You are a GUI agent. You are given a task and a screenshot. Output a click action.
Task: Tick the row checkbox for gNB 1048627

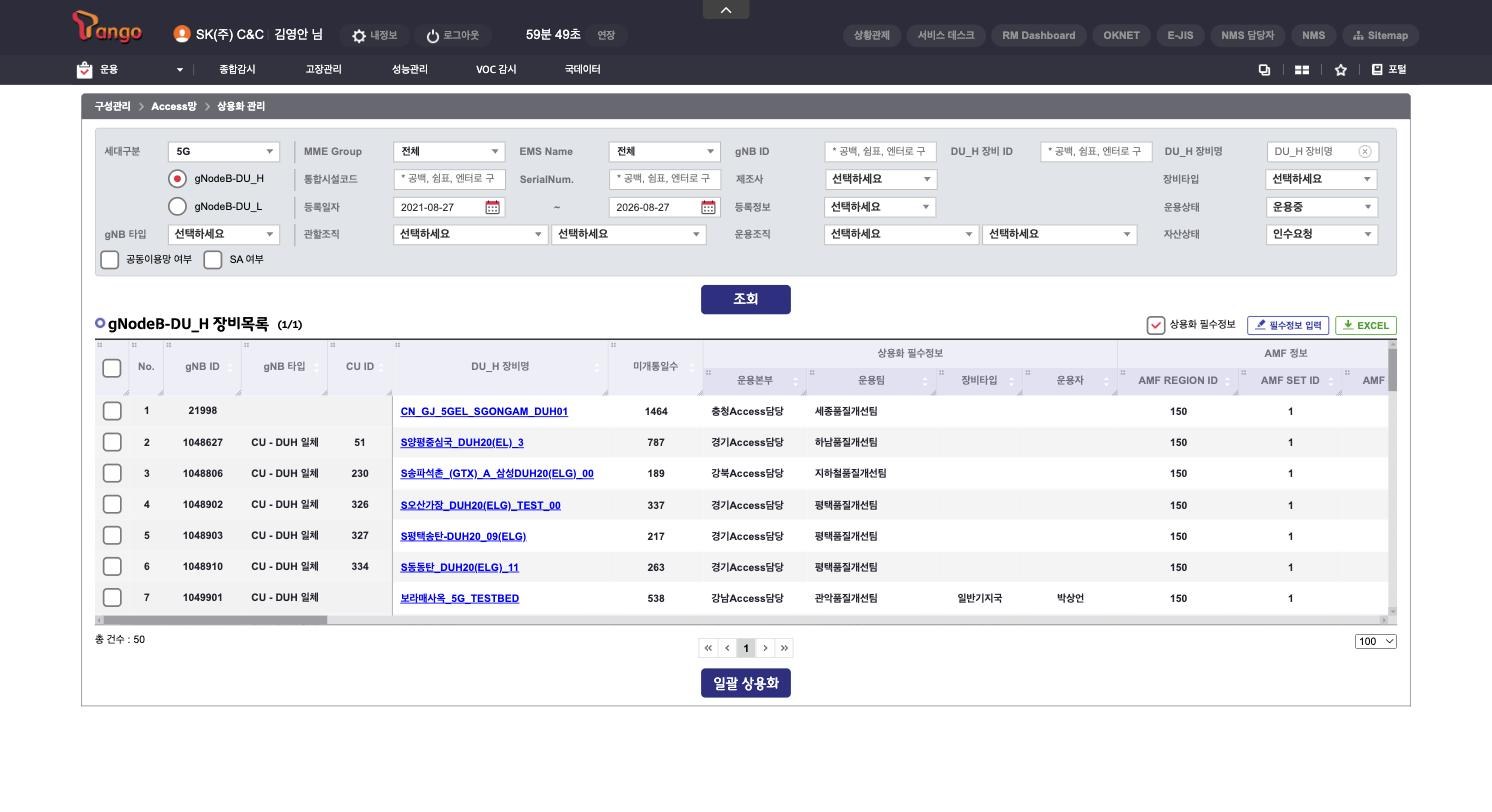coord(112,442)
